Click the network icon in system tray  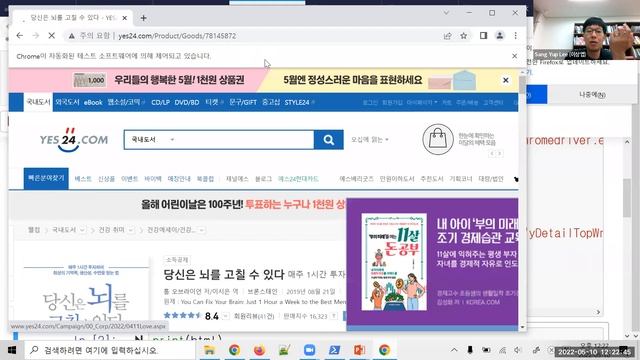tap(502, 350)
